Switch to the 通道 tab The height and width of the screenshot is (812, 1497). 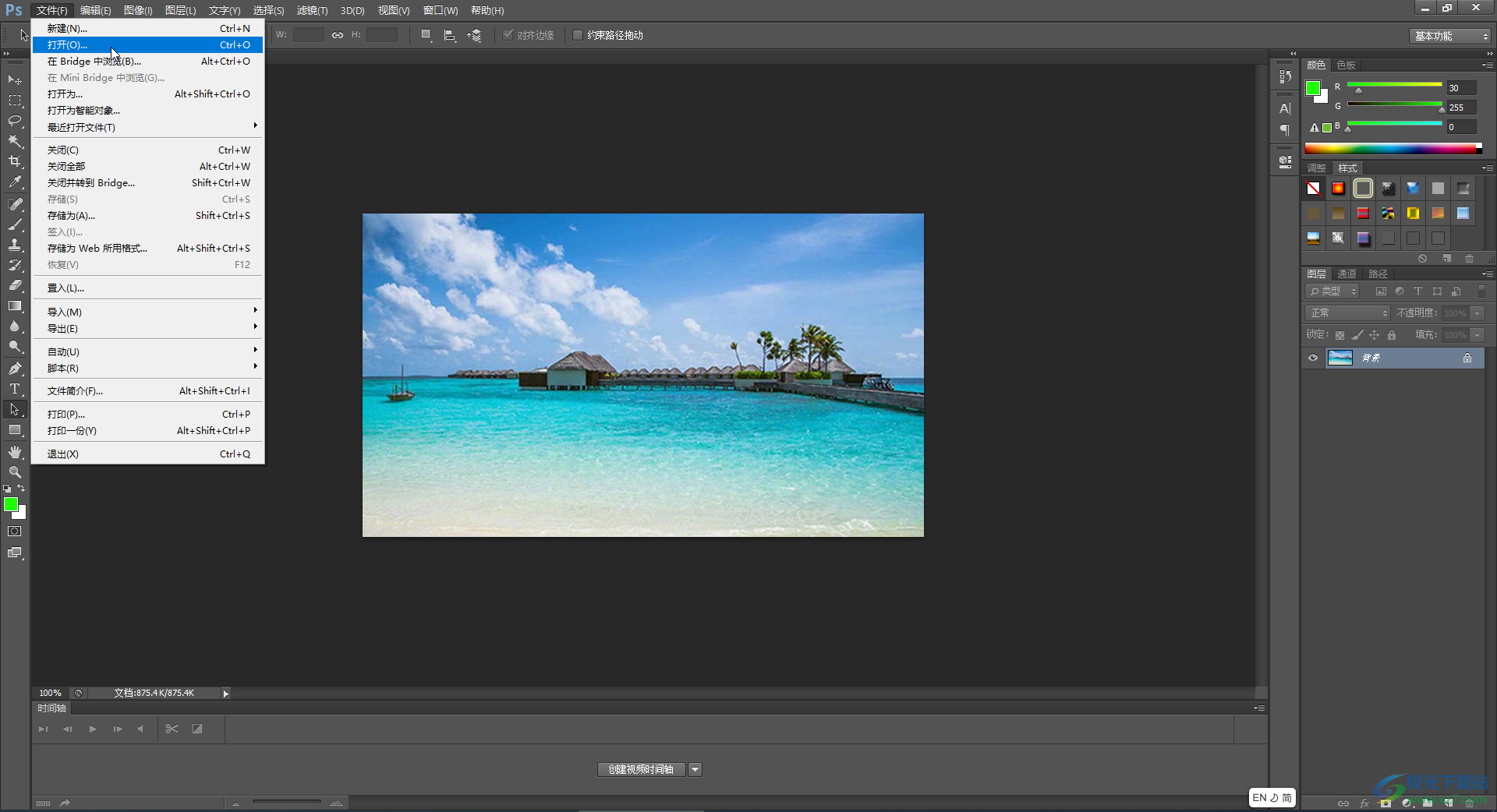pos(1347,274)
